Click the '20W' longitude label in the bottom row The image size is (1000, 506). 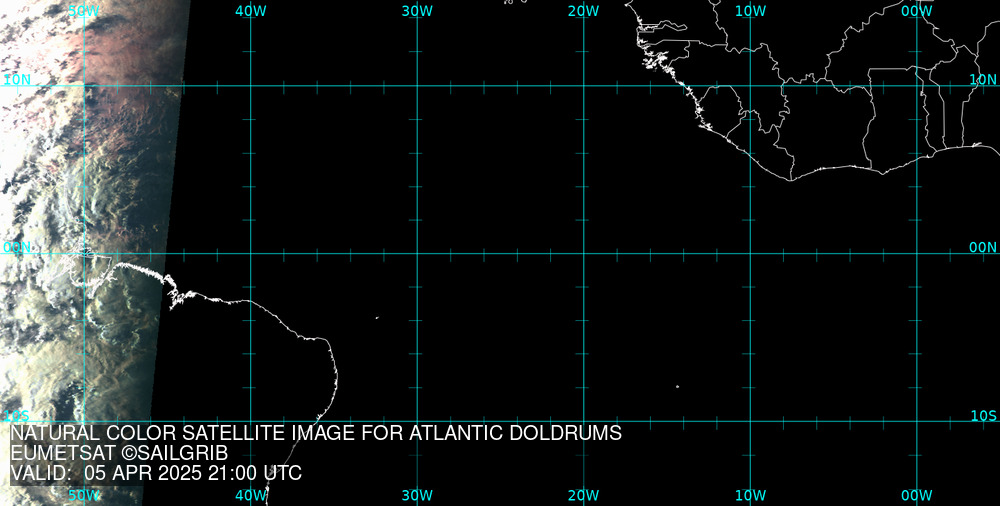[x=584, y=495]
